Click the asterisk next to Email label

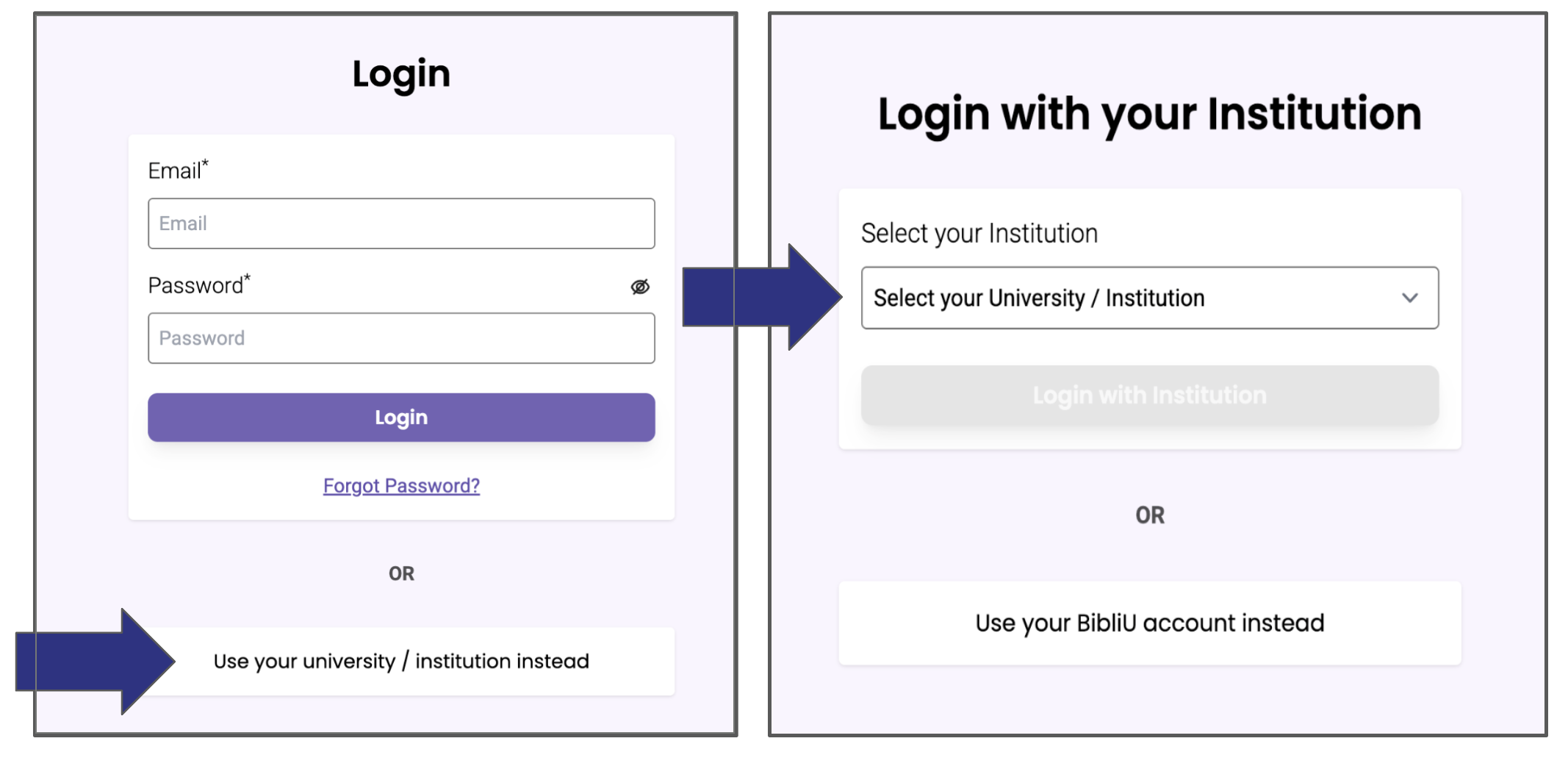click(x=205, y=163)
